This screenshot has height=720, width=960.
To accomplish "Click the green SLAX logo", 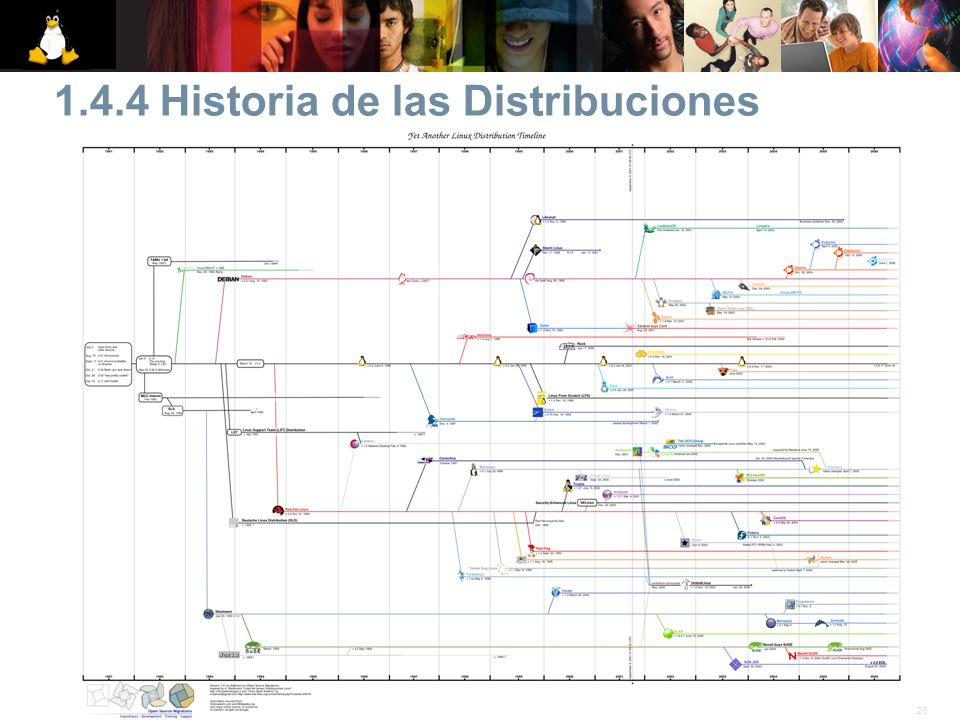I will pyautogui.click(x=667, y=633).
